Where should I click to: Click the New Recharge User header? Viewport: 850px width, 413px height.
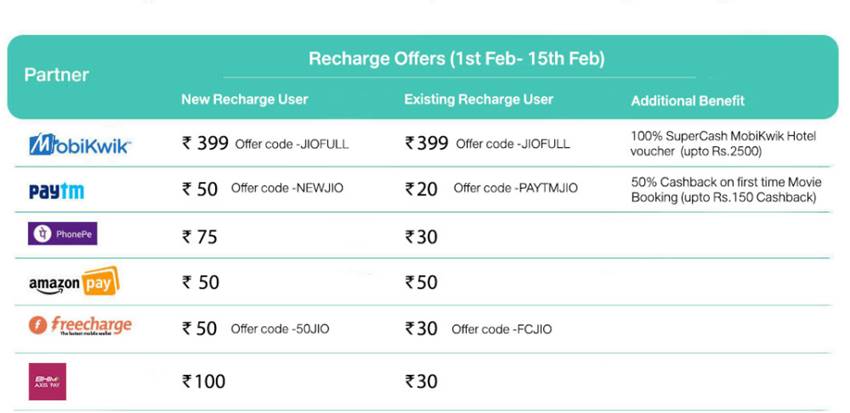(244, 100)
